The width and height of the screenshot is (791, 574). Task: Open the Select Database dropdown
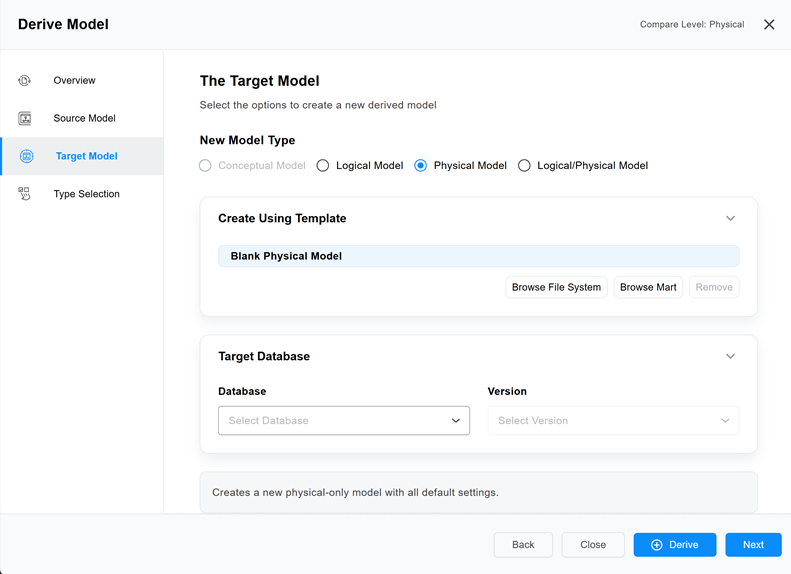tap(344, 421)
